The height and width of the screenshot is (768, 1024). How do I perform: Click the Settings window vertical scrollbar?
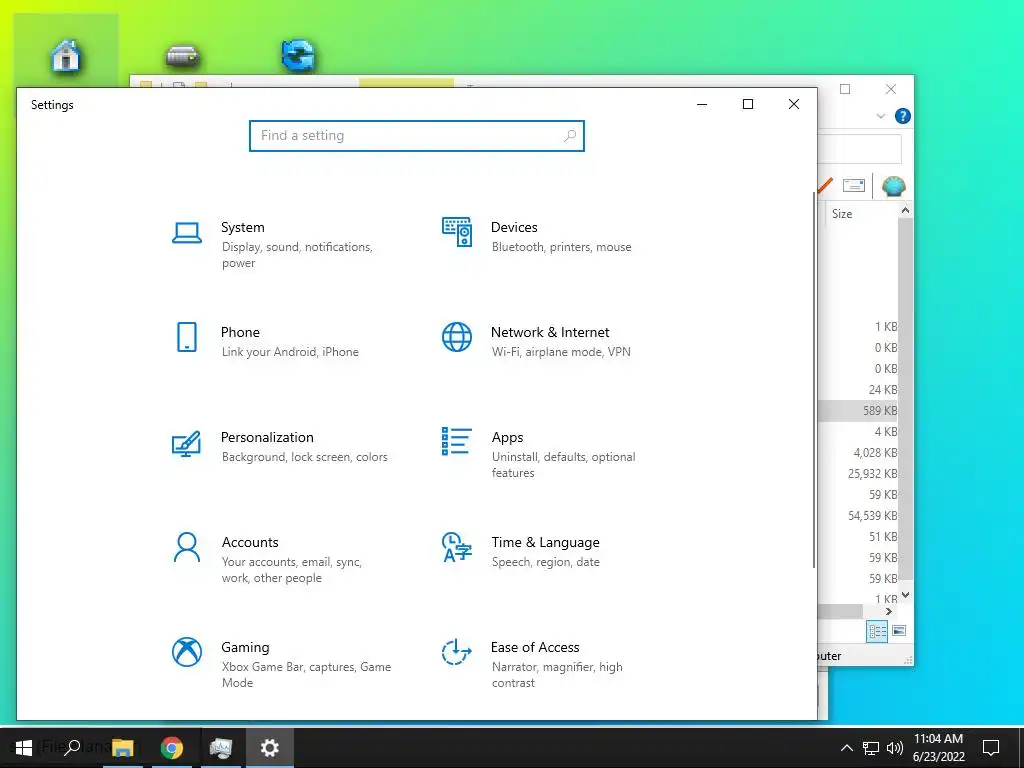814,380
